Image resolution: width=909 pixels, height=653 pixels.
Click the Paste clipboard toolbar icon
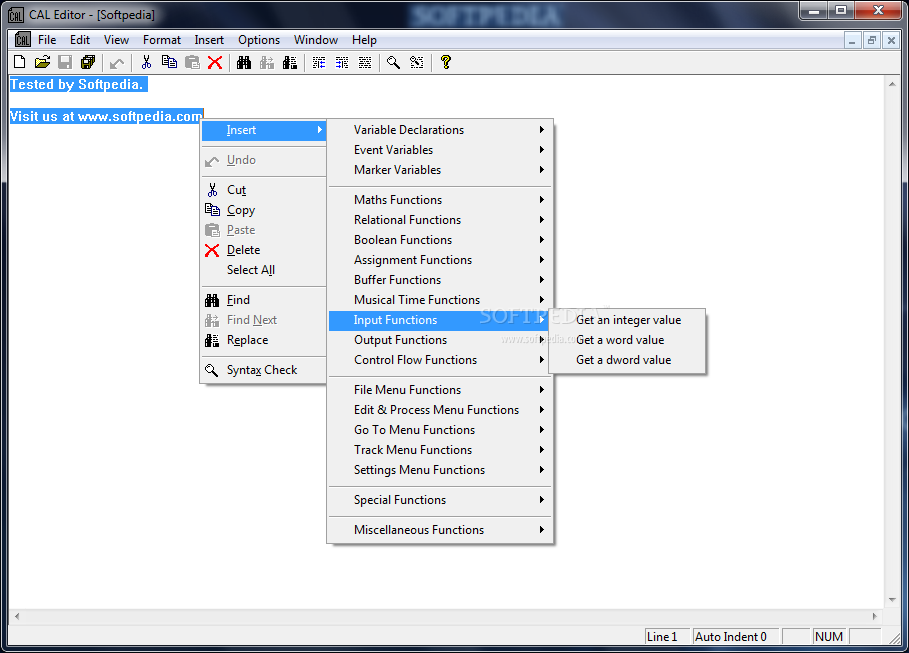pyautogui.click(x=192, y=62)
